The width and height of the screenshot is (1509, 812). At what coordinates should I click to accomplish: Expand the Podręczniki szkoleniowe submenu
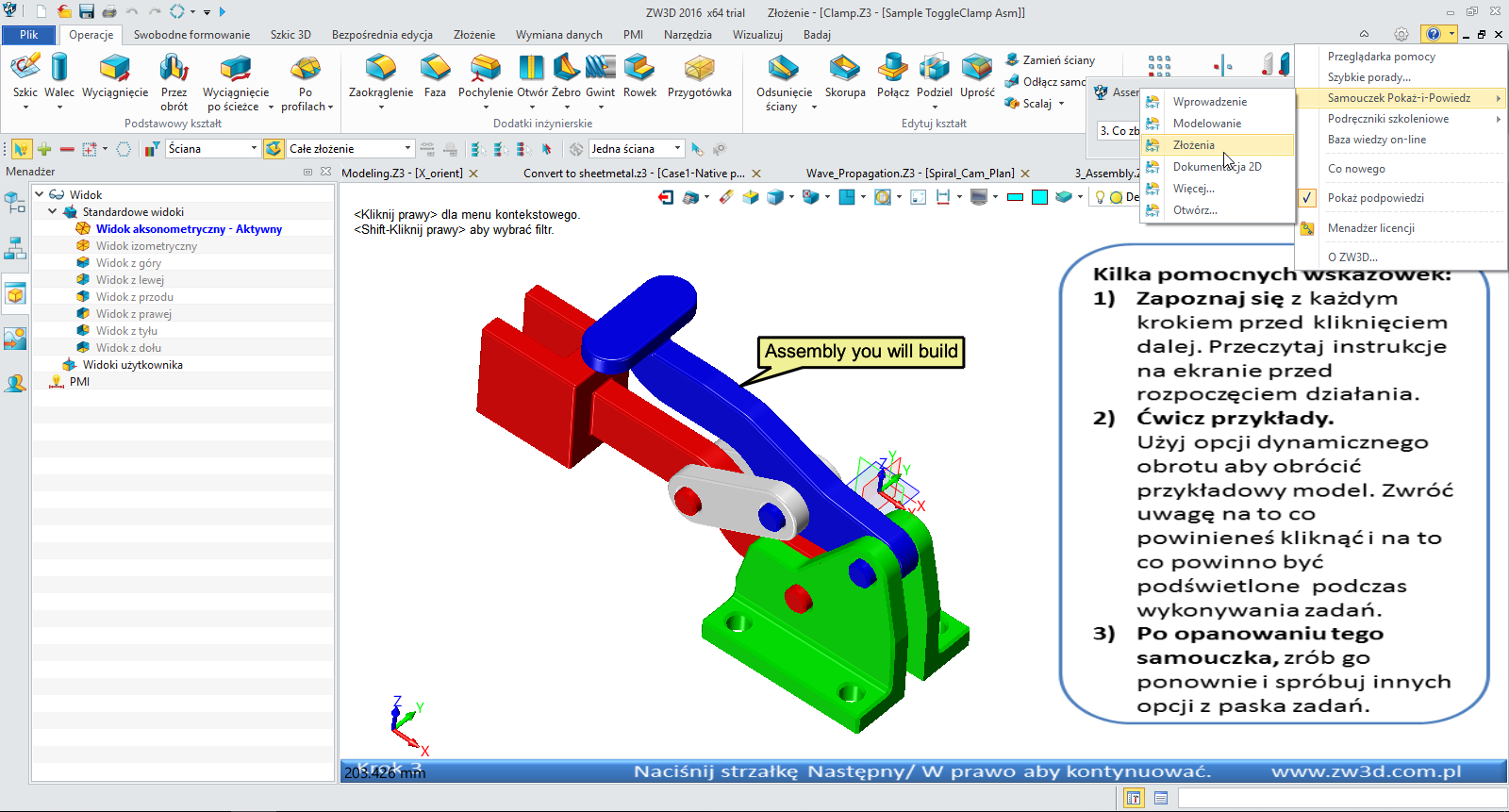pyautogui.click(x=1401, y=119)
